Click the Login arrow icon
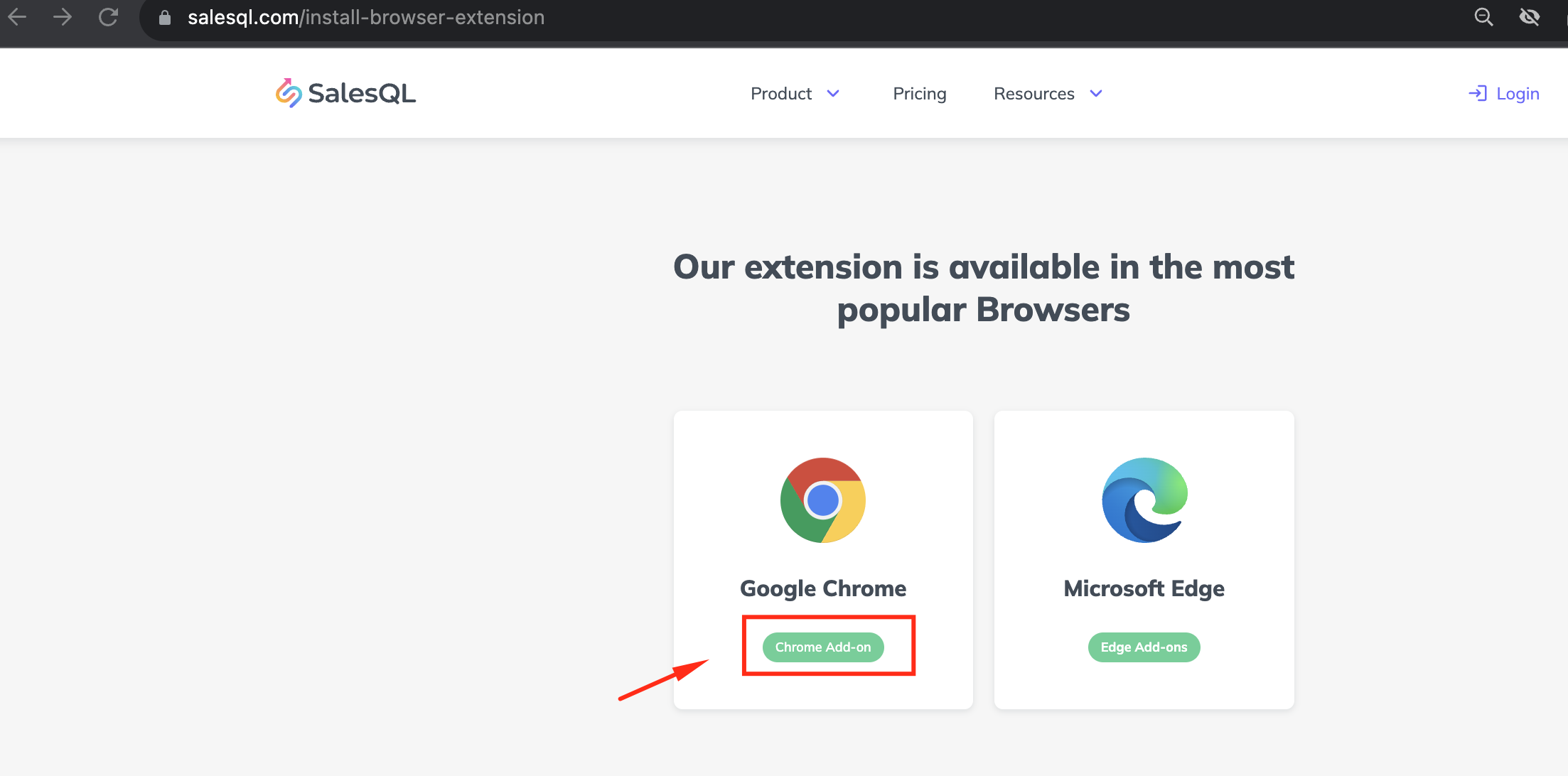Image resolution: width=1568 pixels, height=776 pixels. [x=1477, y=93]
